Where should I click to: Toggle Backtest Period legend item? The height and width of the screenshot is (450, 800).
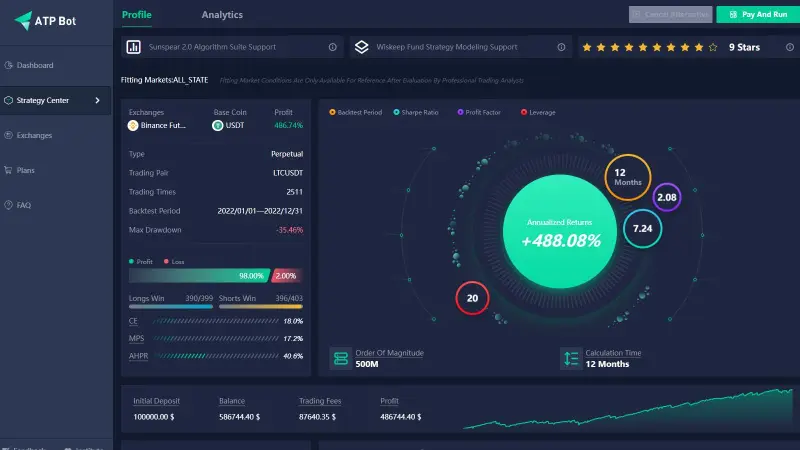[x=355, y=112]
